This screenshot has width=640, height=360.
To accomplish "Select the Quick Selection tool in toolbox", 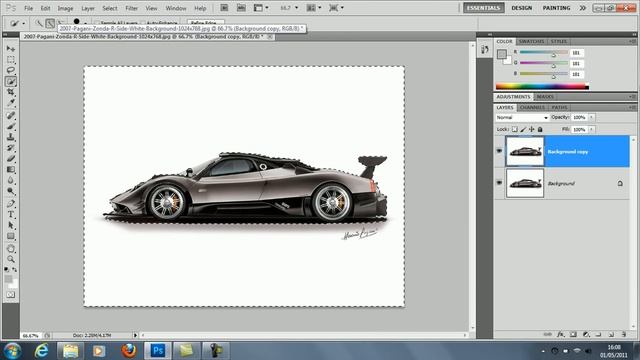I will tap(11, 81).
